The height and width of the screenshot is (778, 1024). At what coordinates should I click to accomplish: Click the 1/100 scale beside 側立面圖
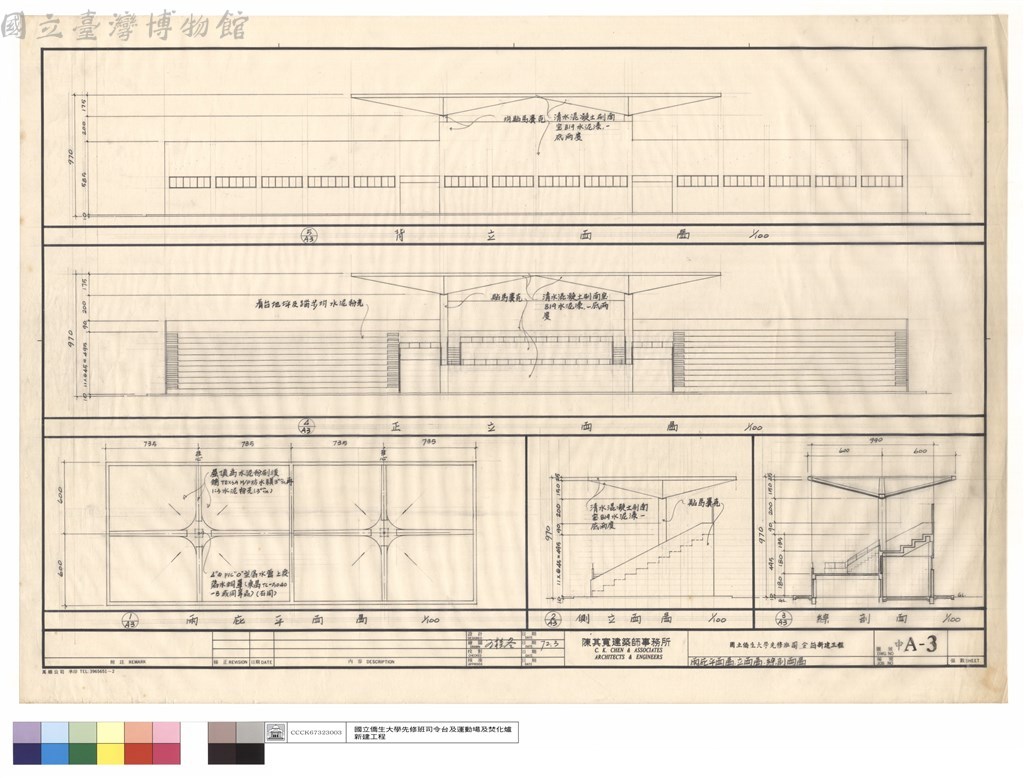point(716,618)
